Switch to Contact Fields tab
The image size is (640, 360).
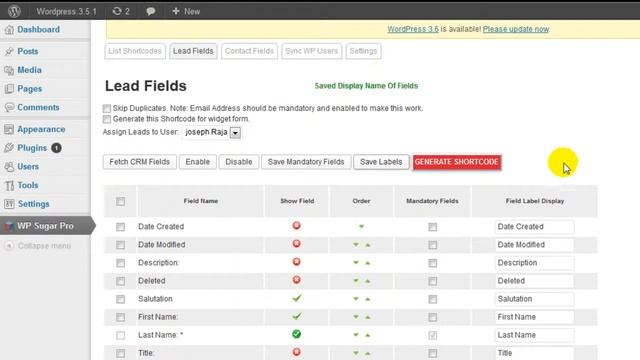click(x=249, y=51)
